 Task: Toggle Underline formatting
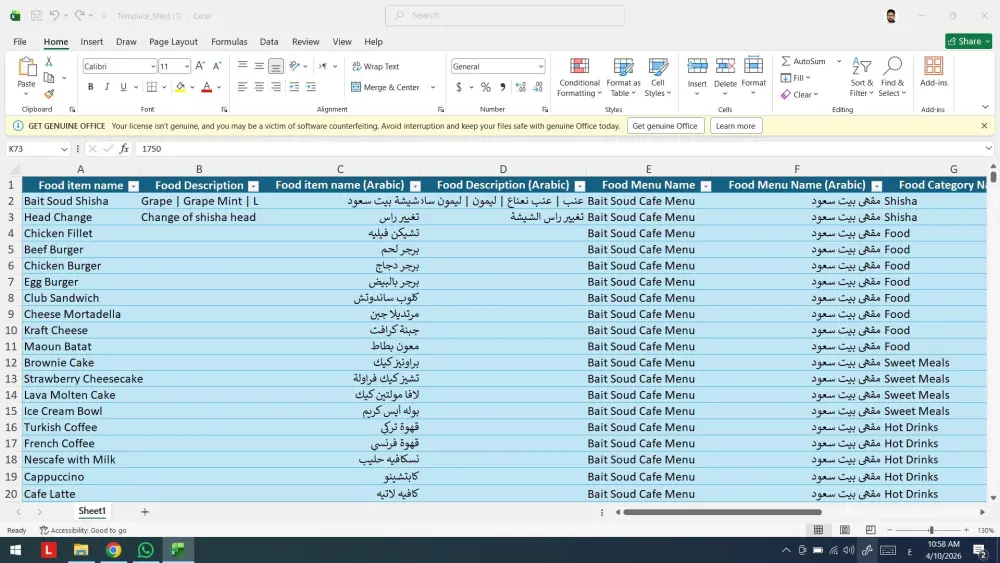coord(123,87)
